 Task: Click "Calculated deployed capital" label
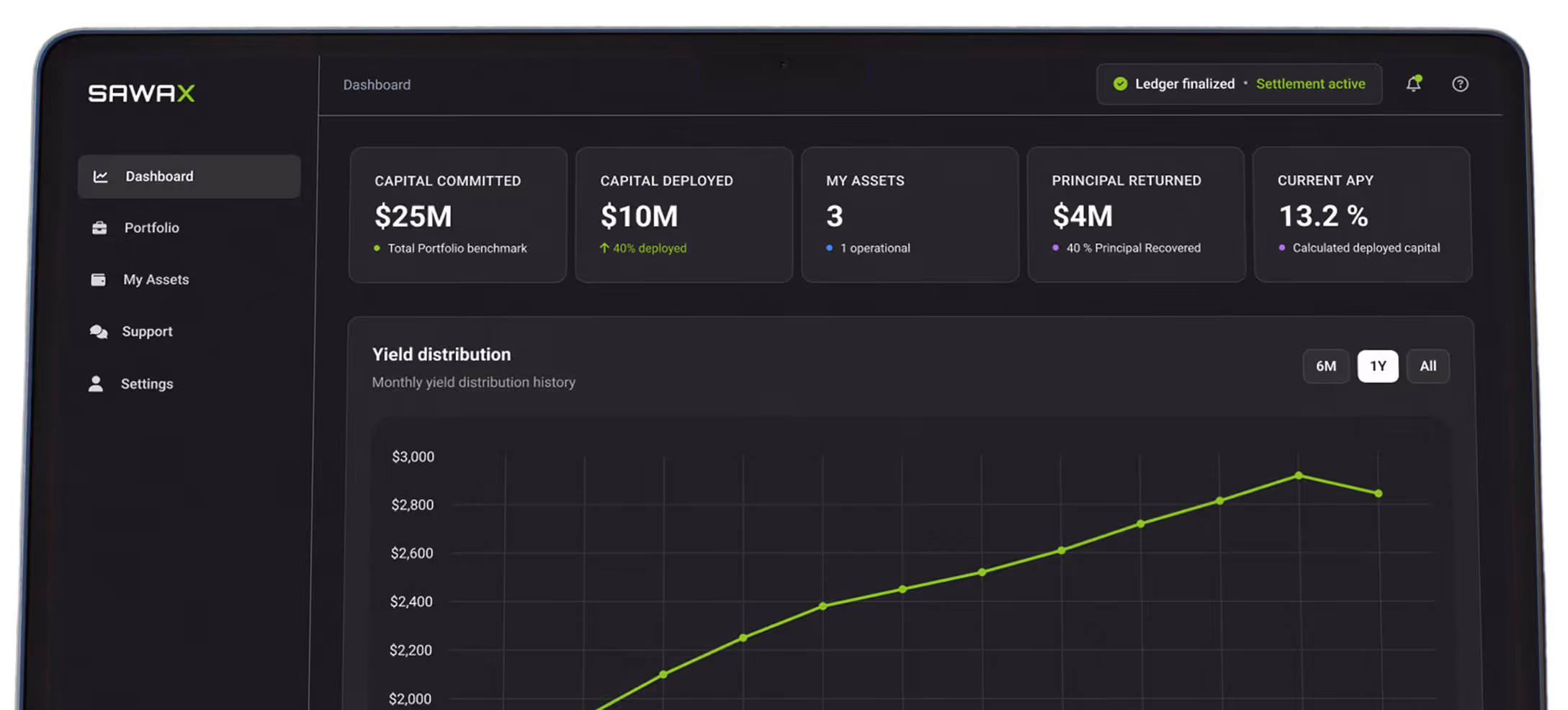[1366, 248]
